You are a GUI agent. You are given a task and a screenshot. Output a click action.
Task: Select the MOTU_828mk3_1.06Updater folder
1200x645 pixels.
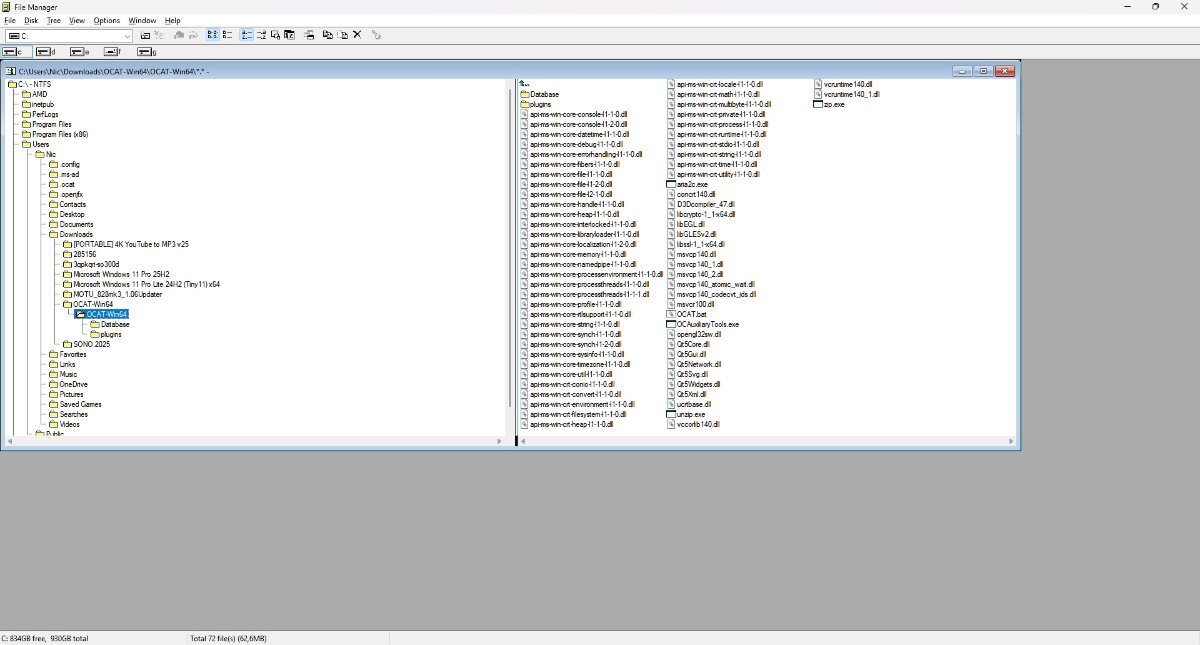point(111,294)
